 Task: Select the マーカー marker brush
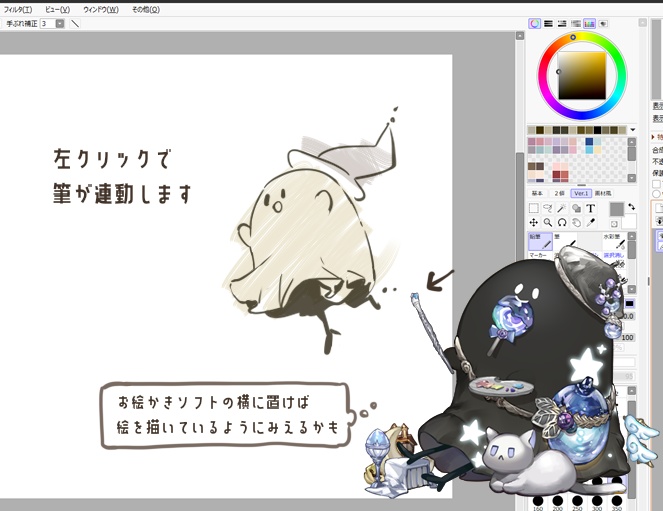coord(540,255)
